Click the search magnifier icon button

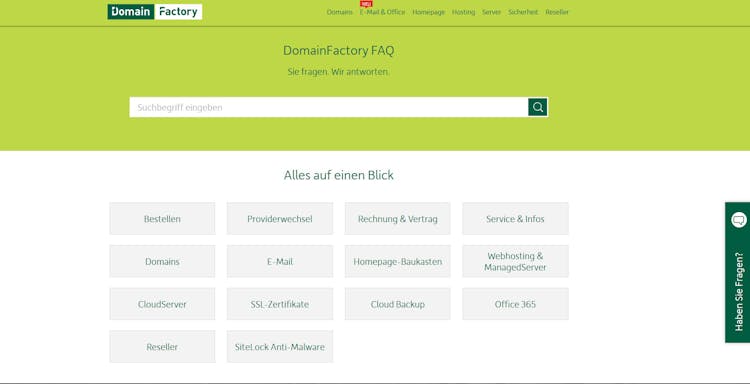tap(538, 107)
